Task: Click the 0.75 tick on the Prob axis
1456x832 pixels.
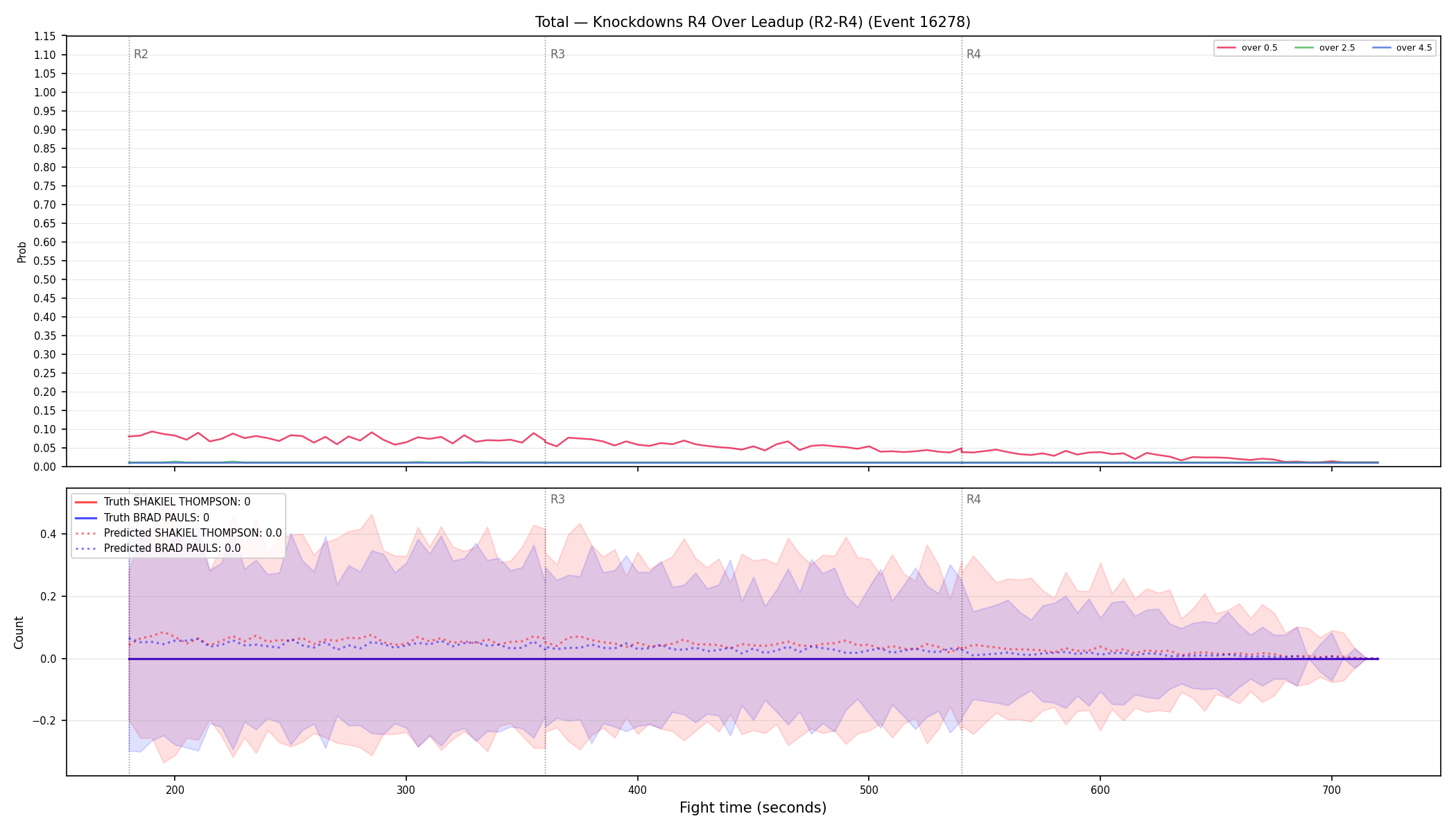Action: (x=45, y=186)
